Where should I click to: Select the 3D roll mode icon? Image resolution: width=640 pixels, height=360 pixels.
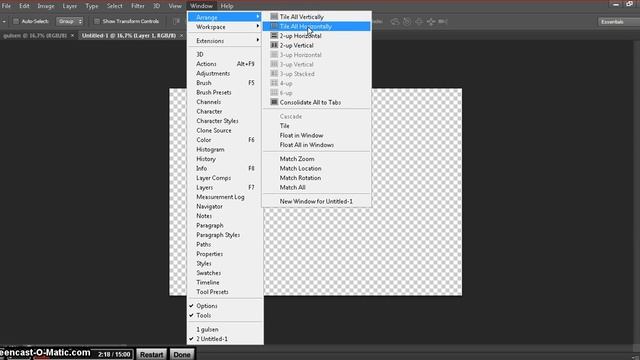click(407, 21)
